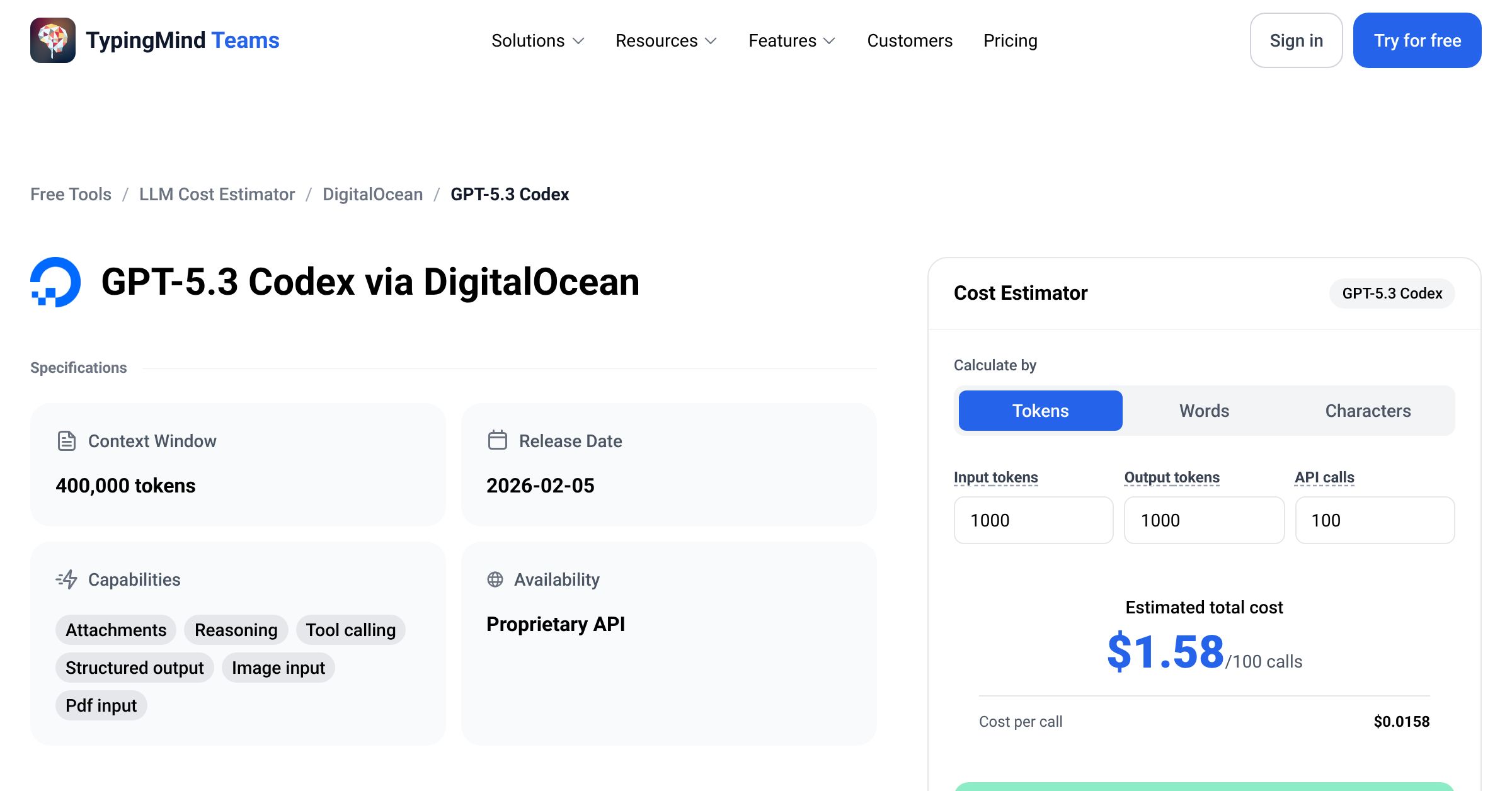Open DigitalOcean breadcrumb link

(373, 194)
